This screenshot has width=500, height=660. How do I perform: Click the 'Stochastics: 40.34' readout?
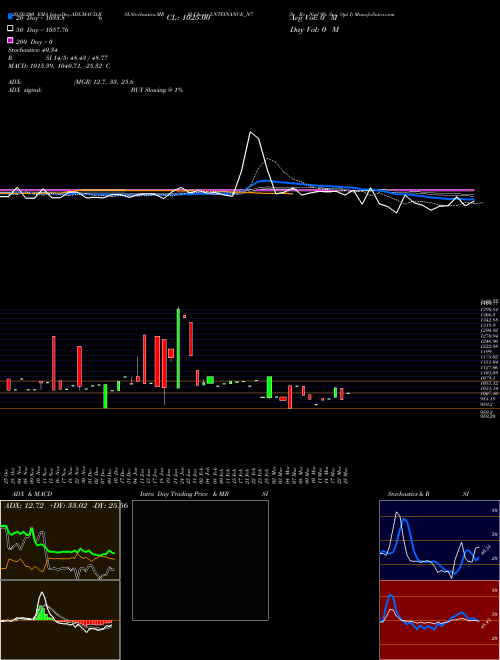32,50
